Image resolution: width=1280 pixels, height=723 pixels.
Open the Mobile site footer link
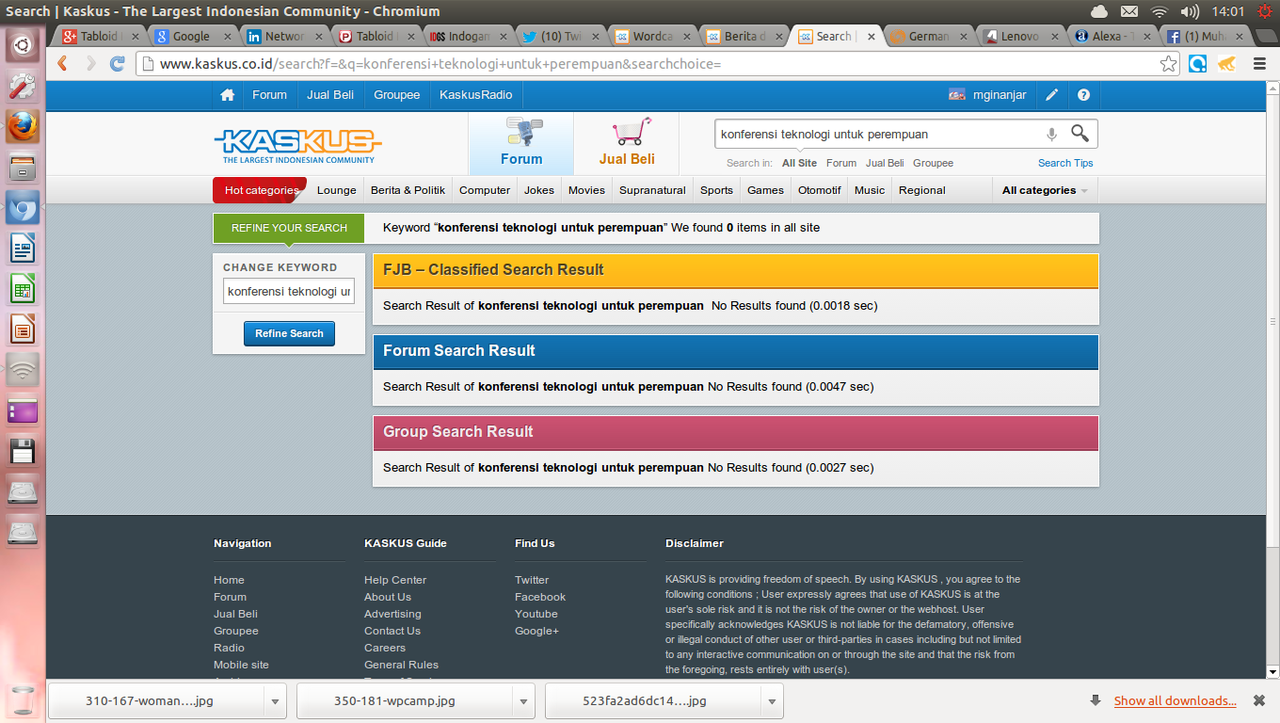241,665
